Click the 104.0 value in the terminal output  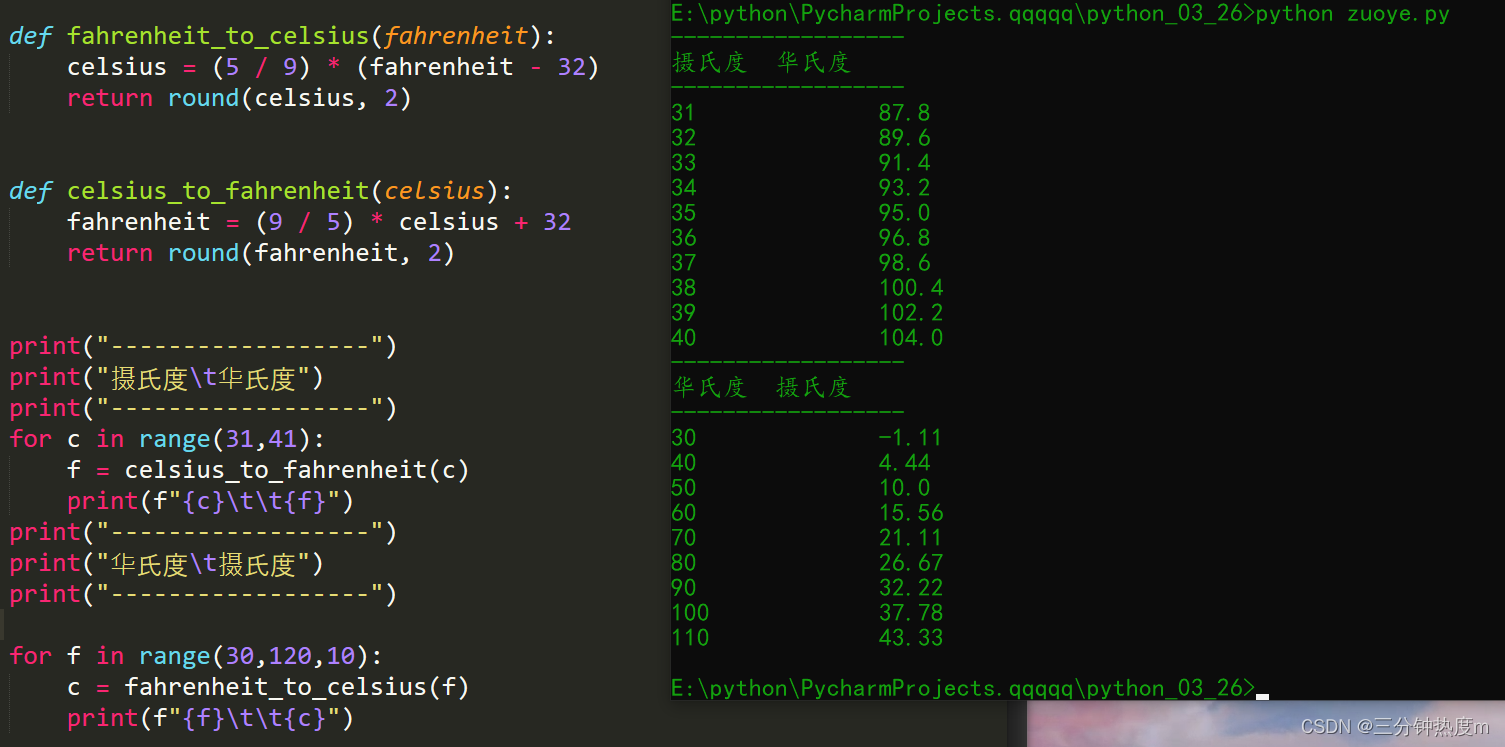(x=911, y=338)
